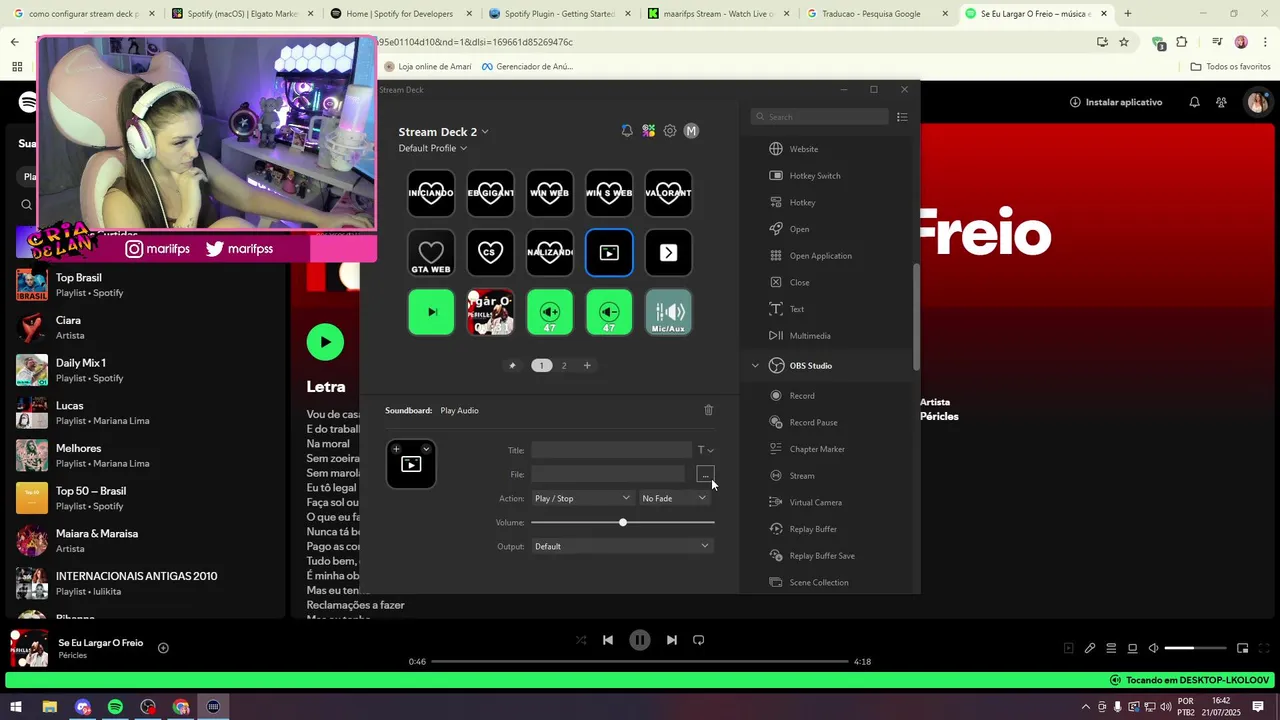Toggle repeat in Spotify player
The width and height of the screenshot is (1280, 720).
(x=699, y=640)
